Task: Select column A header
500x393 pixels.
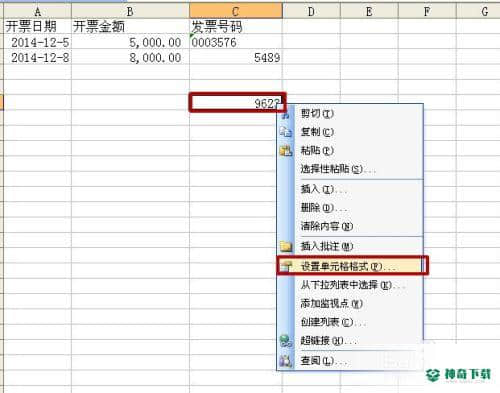Action: pyautogui.click(x=37, y=11)
